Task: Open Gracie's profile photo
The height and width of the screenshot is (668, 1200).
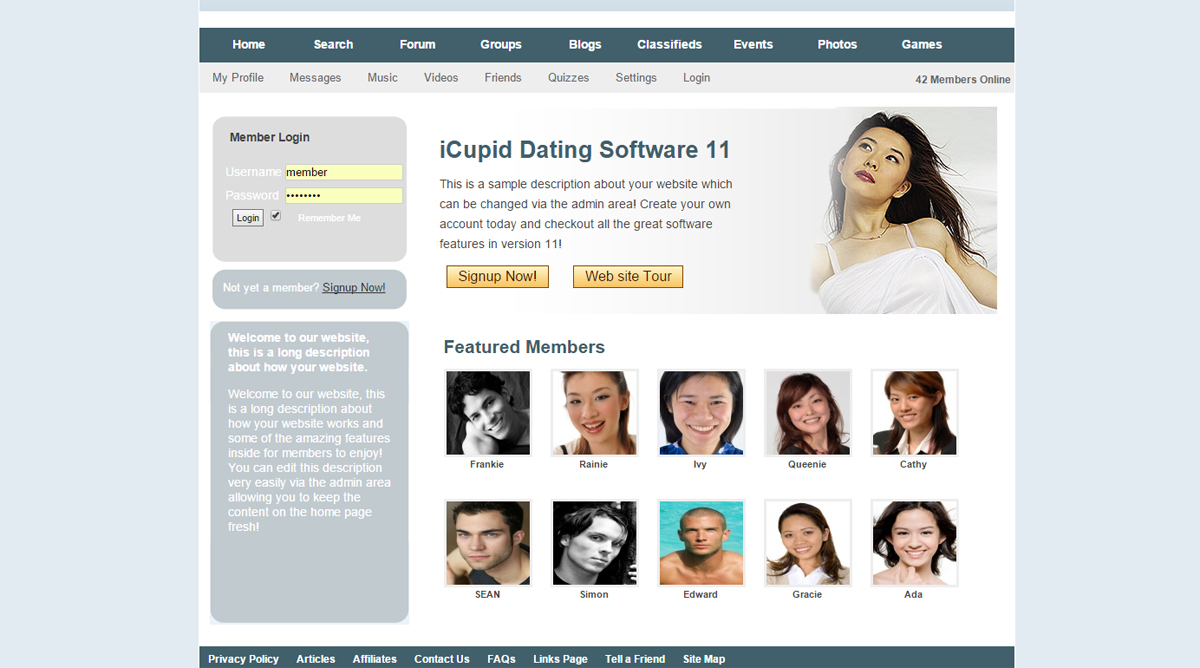Action: pos(808,543)
